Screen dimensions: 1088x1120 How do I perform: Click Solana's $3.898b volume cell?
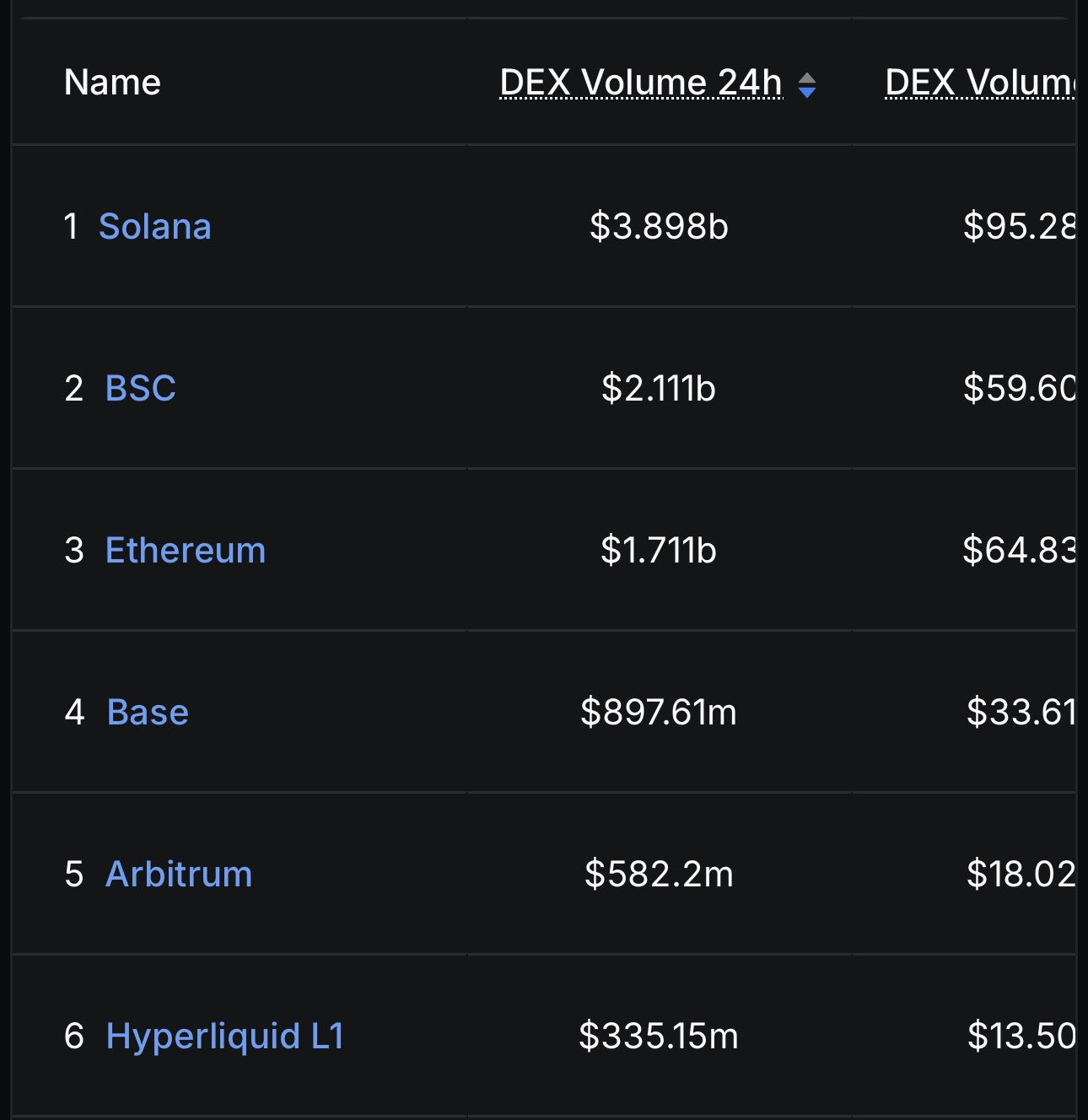click(659, 226)
